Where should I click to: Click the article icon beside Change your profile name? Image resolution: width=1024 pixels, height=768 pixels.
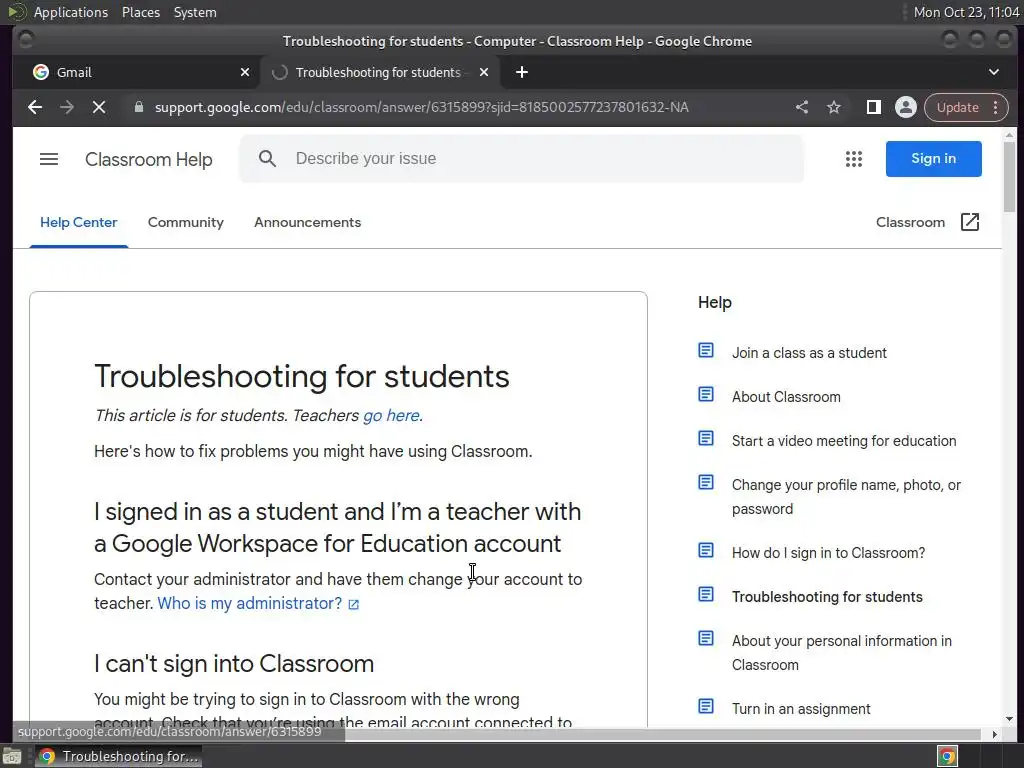(x=706, y=483)
